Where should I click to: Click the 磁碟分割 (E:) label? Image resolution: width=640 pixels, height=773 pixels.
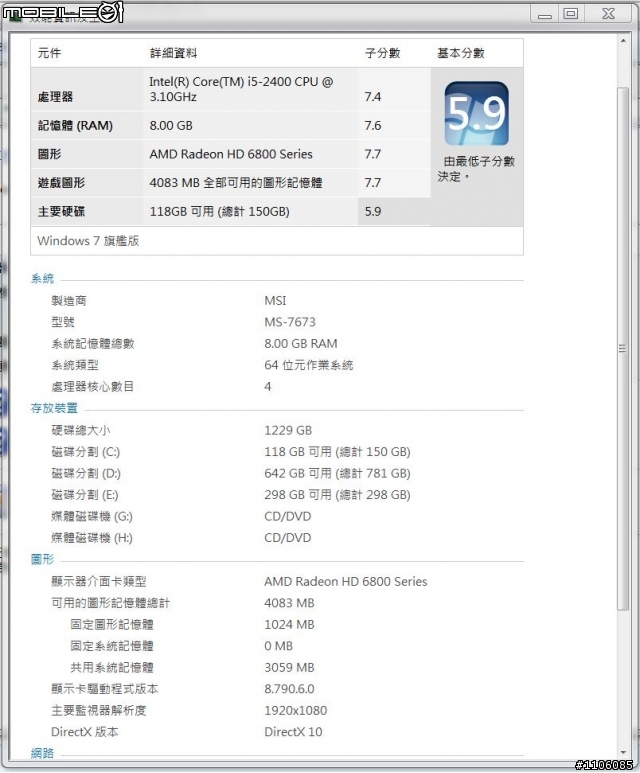85,495
